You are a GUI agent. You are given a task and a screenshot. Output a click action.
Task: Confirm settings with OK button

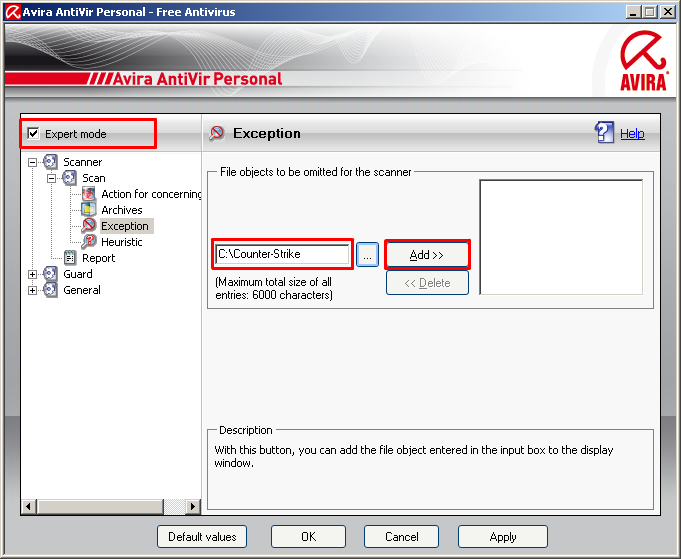[308, 537]
